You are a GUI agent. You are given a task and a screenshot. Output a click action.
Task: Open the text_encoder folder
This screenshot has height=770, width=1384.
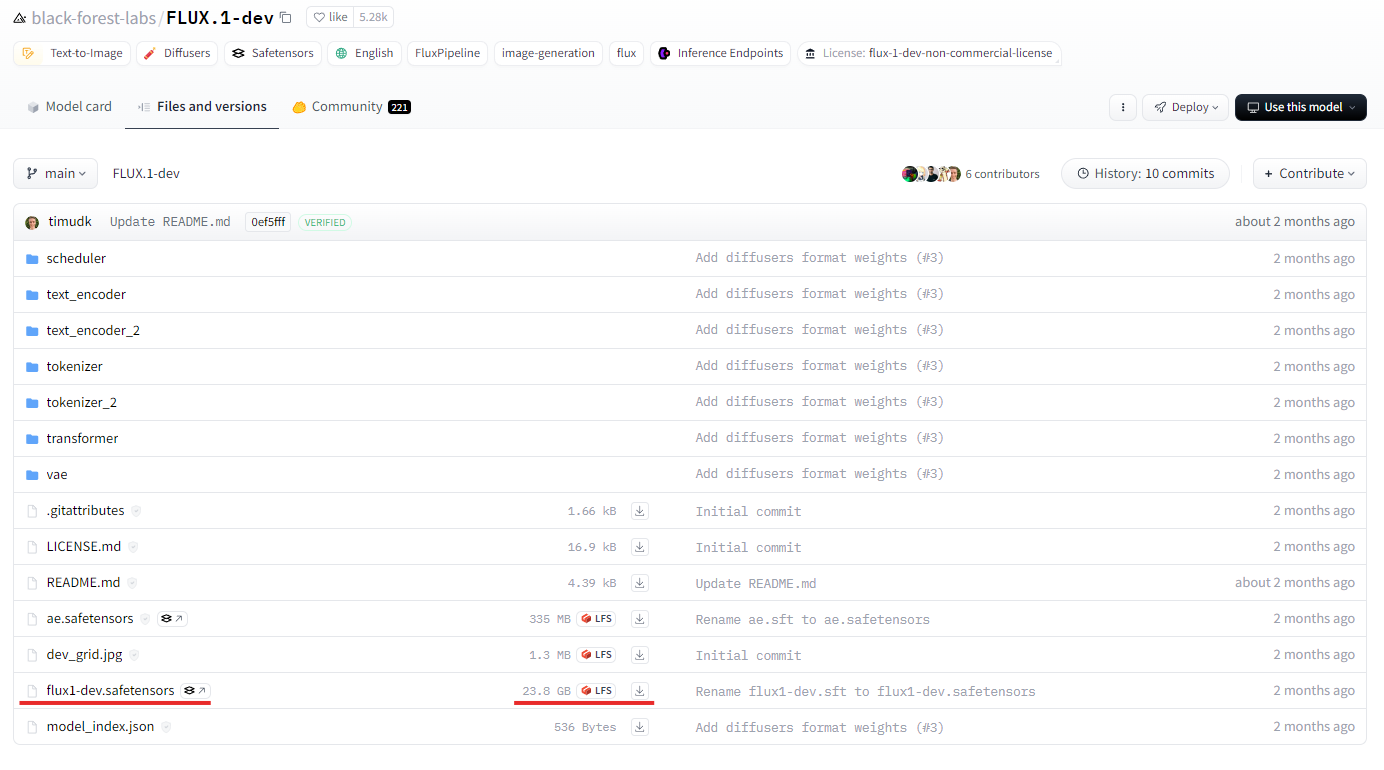[x=86, y=294]
